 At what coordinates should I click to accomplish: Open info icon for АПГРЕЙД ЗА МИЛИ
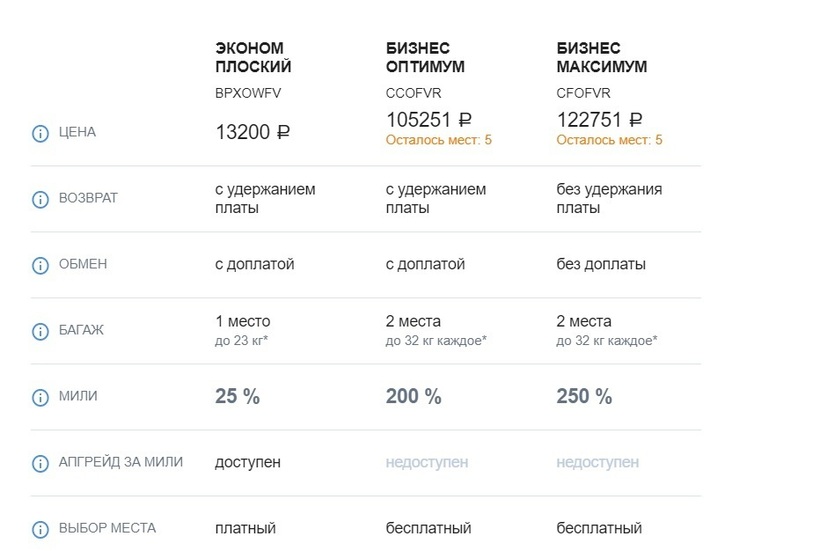click(40, 463)
